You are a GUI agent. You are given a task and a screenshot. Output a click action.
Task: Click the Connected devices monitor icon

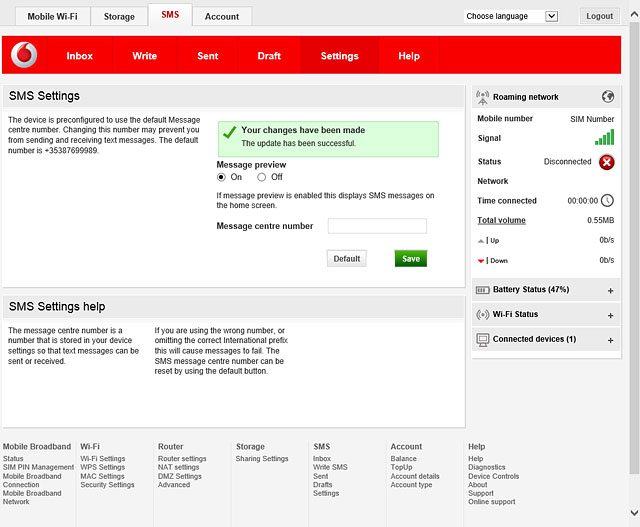[x=482, y=340]
